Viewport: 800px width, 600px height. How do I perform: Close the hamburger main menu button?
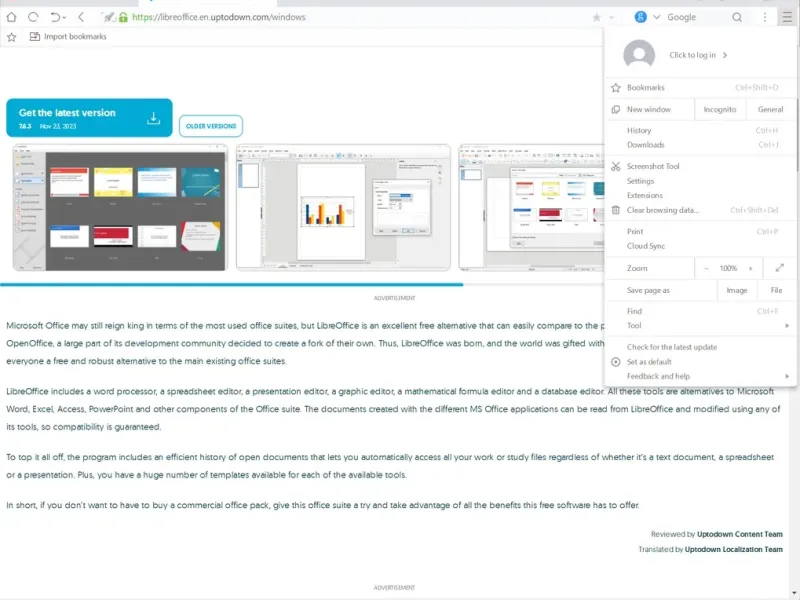(x=787, y=17)
